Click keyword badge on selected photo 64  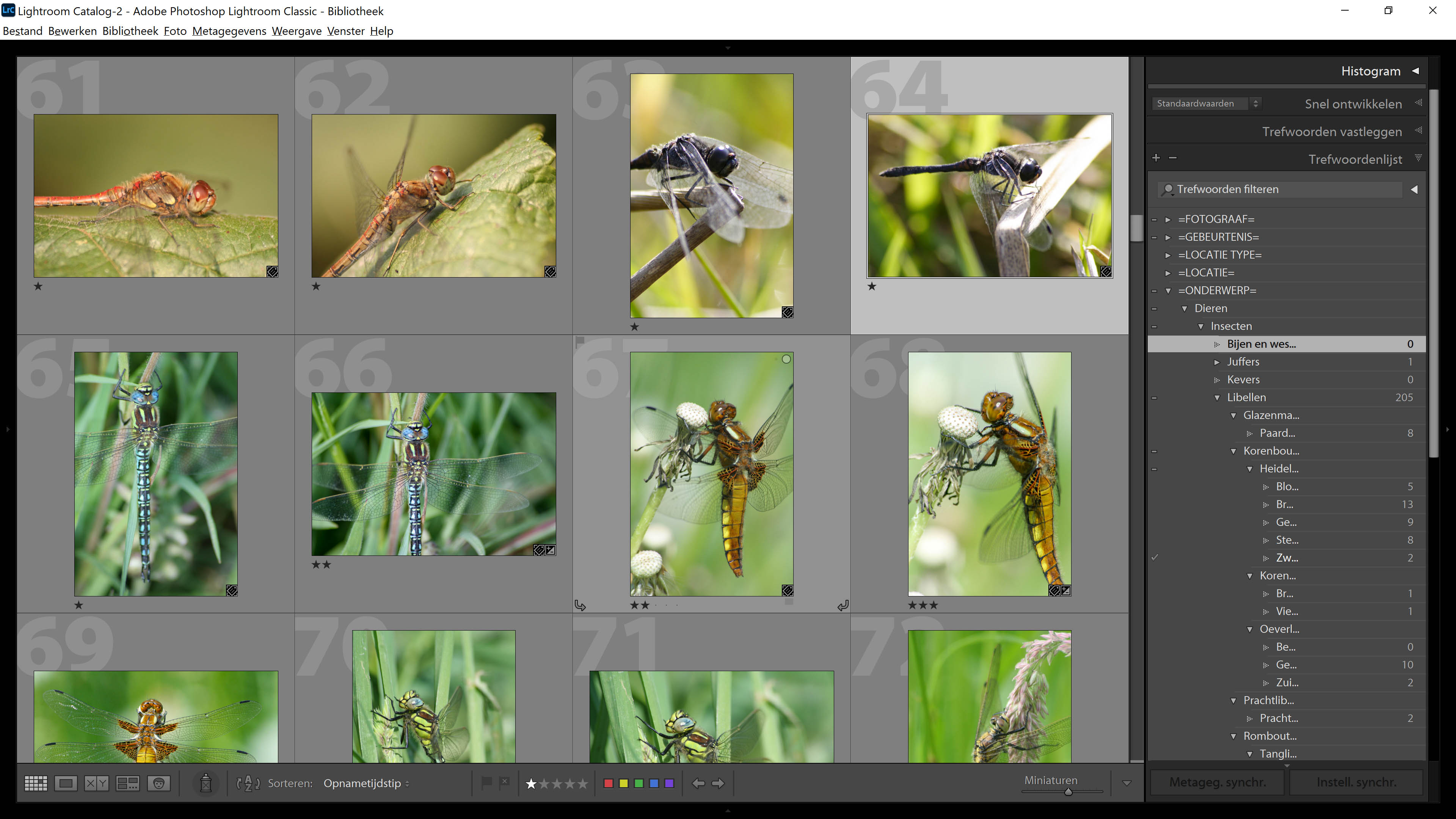pyautogui.click(x=1106, y=272)
